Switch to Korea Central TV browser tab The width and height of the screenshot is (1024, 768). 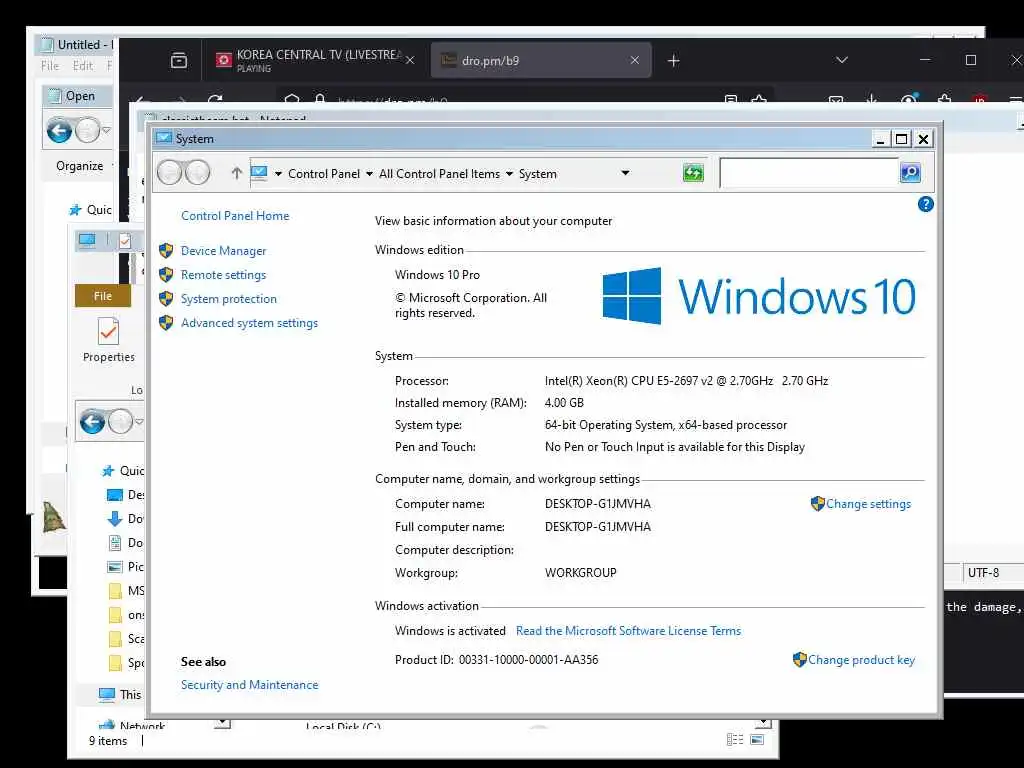click(x=317, y=60)
